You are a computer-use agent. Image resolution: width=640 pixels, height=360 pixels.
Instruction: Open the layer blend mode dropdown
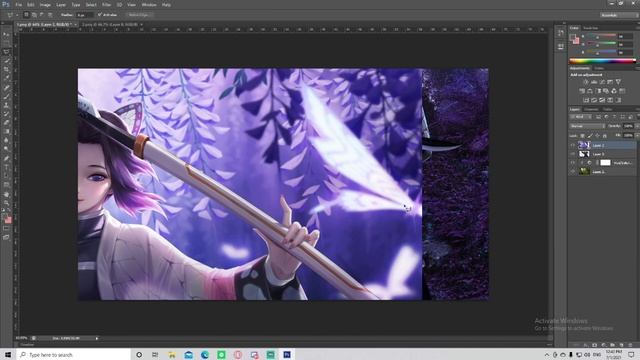(587, 126)
